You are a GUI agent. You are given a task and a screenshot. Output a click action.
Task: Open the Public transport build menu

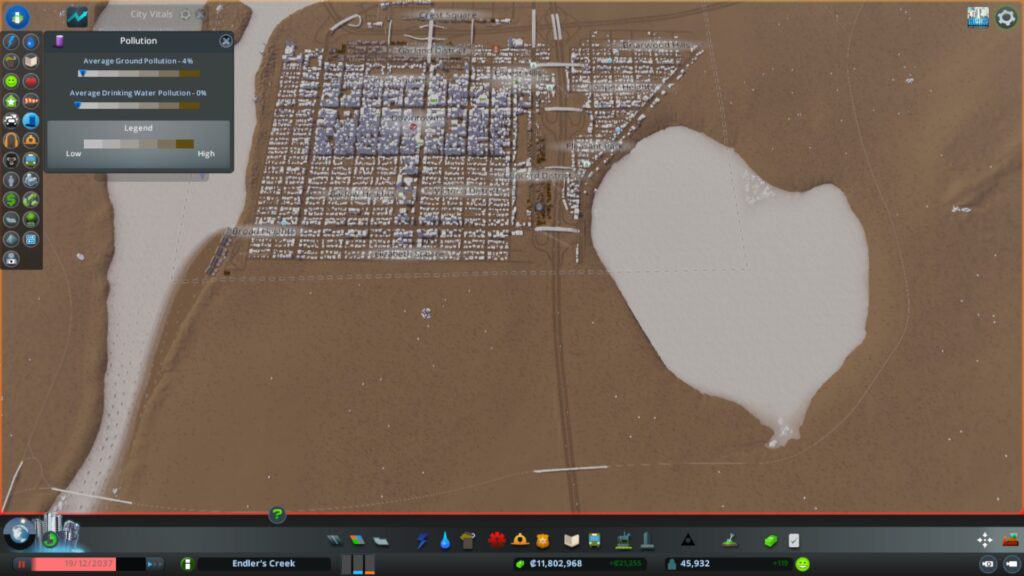click(594, 540)
